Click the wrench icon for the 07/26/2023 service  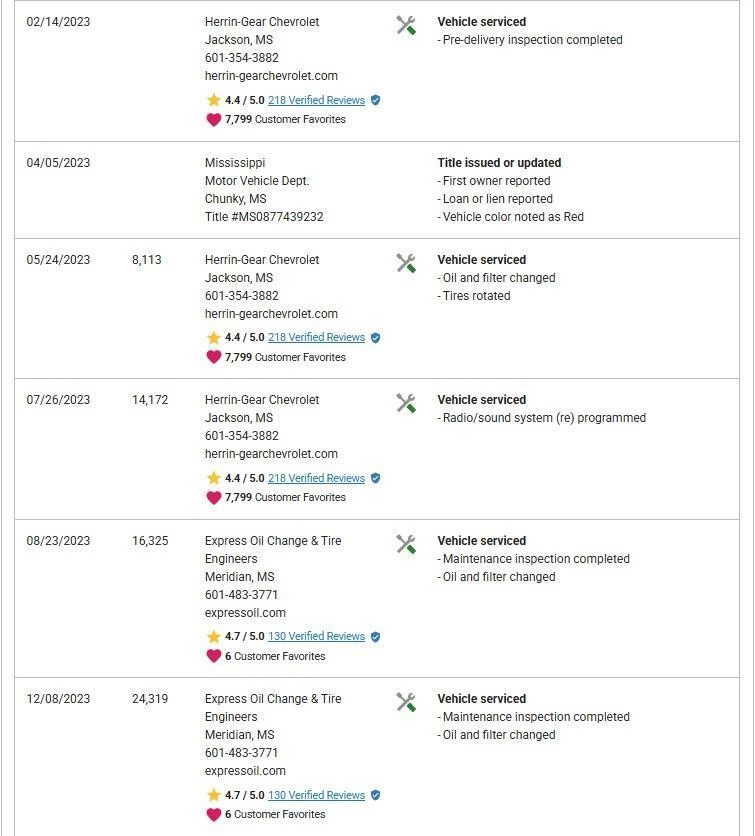[x=406, y=403]
